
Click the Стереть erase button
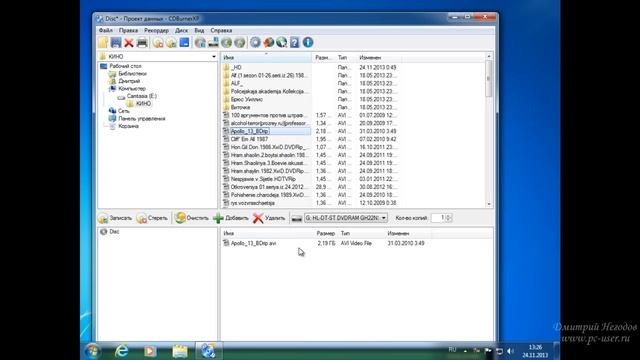pyautogui.click(x=152, y=218)
